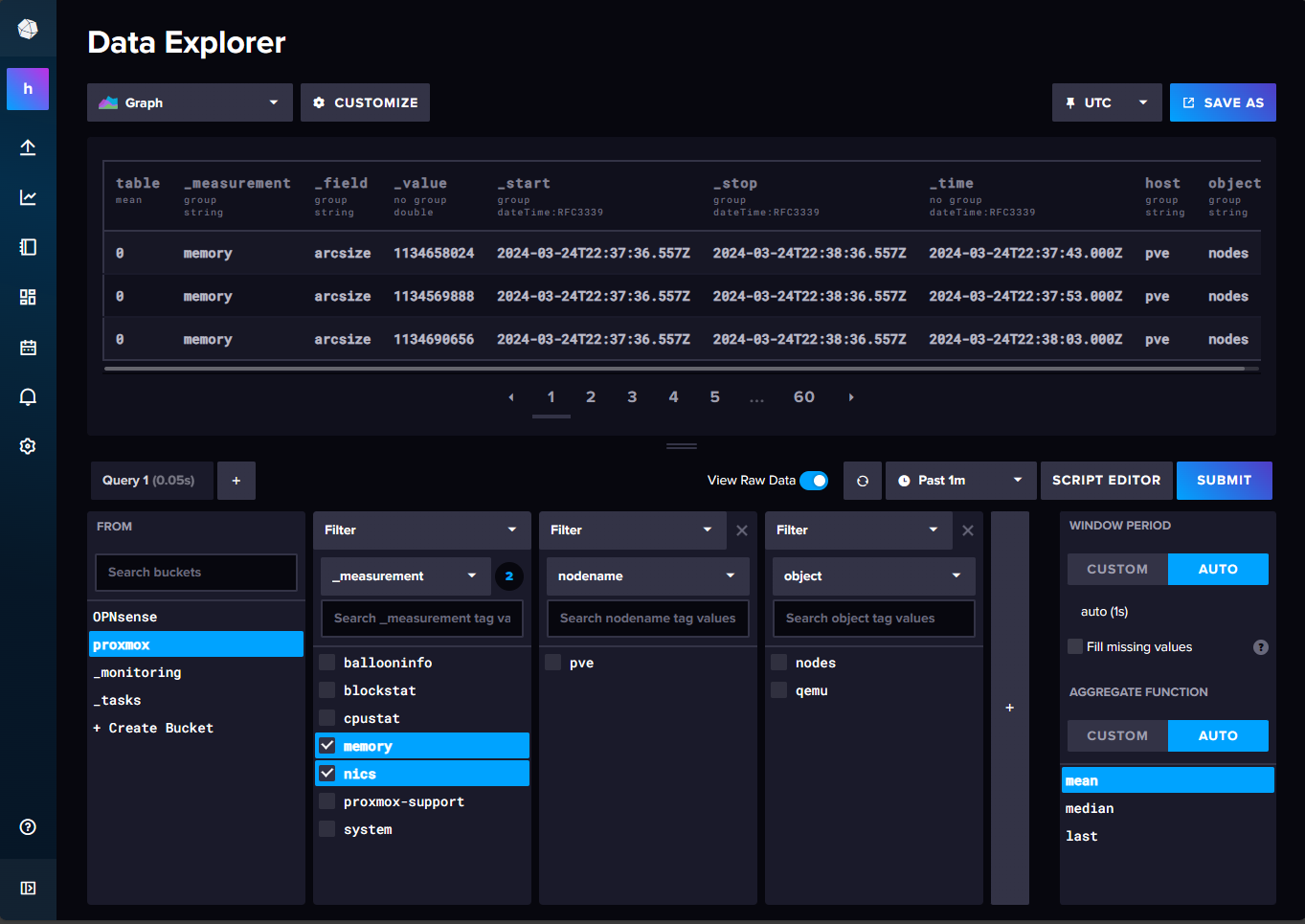Open Load Data upload icon in sidebar
1305x924 pixels.
pos(28,147)
